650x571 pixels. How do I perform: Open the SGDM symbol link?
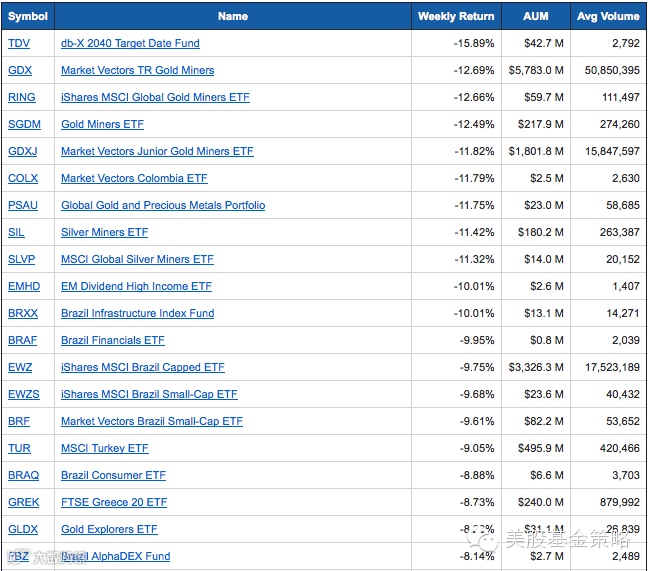pos(24,124)
